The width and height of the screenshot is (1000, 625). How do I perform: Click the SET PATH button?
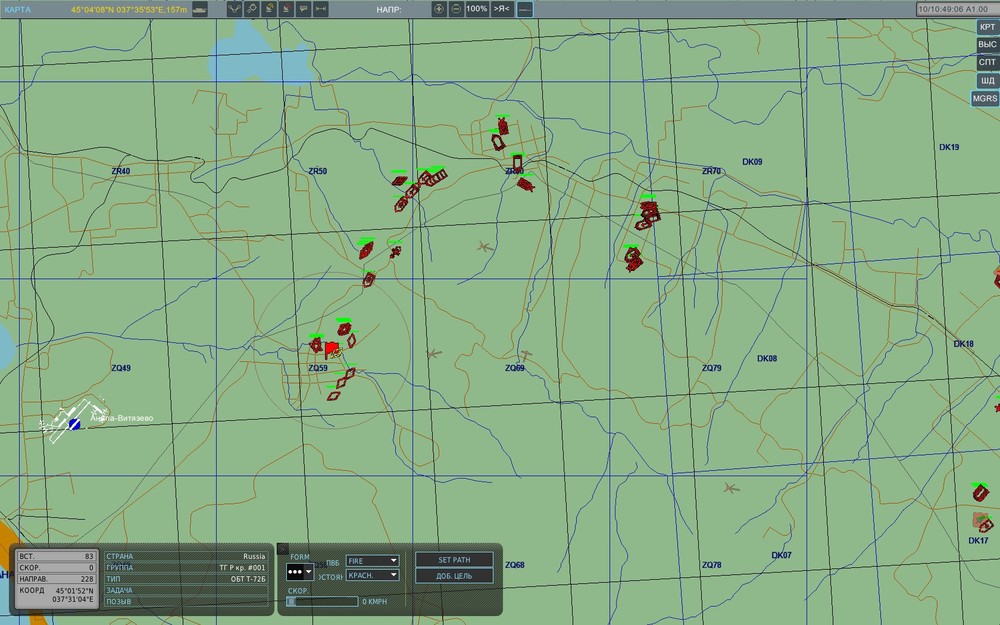click(x=454, y=559)
